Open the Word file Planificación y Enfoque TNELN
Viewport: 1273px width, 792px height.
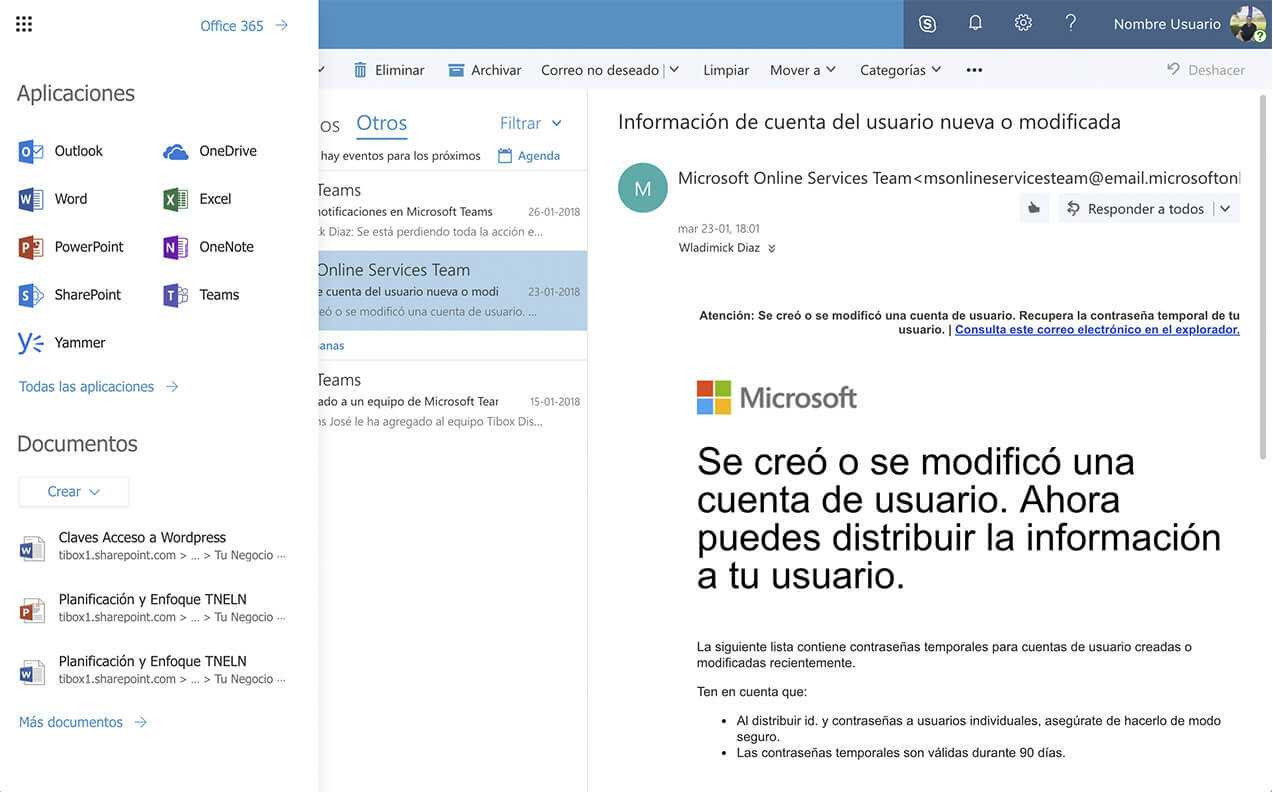[153, 670]
